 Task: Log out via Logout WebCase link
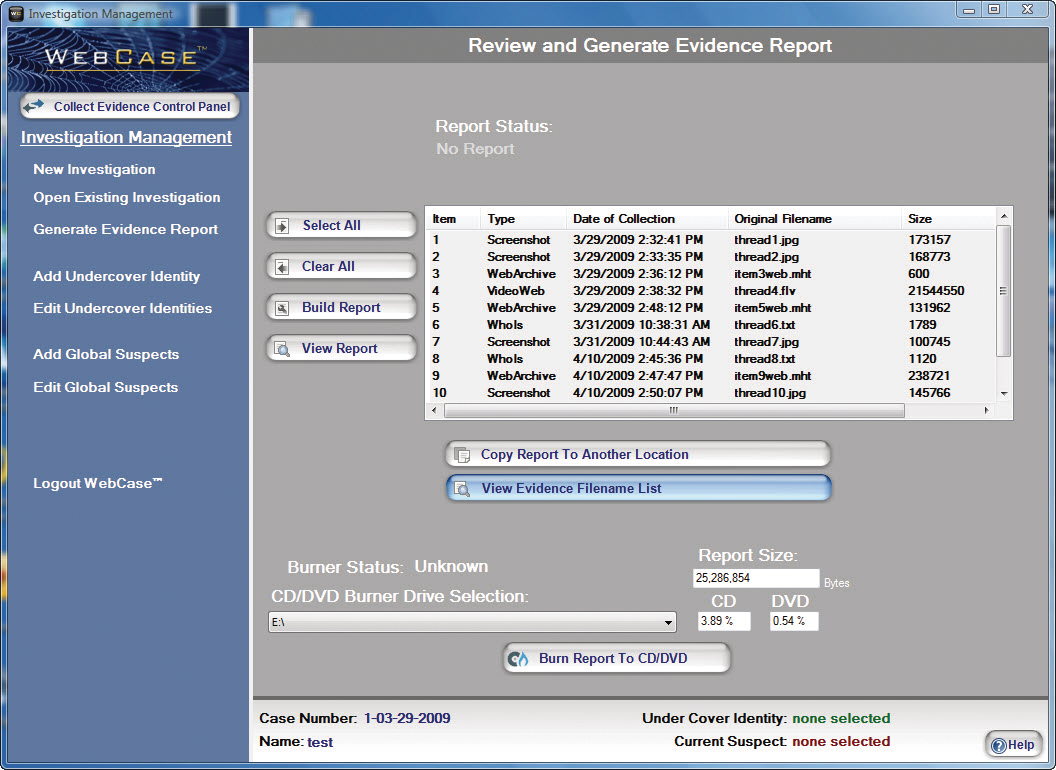[97, 484]
